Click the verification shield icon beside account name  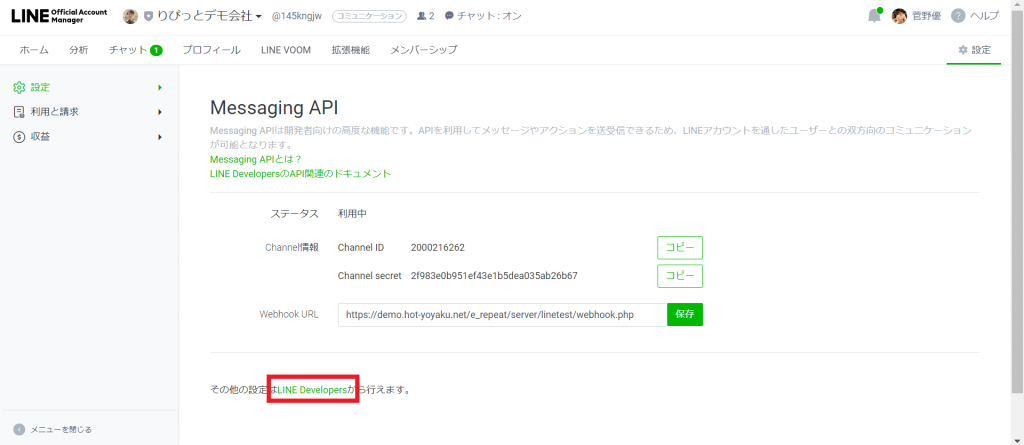point(148,16)
